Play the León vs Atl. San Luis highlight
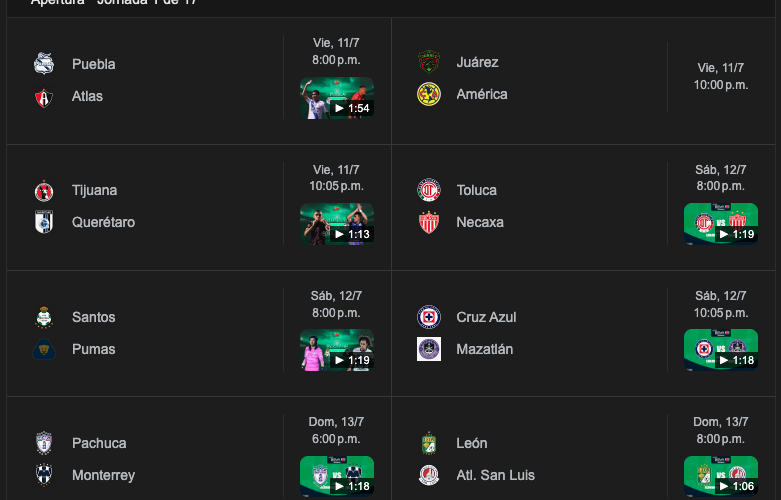This screenshot has height=500, width=781. [x=720, y=476]
